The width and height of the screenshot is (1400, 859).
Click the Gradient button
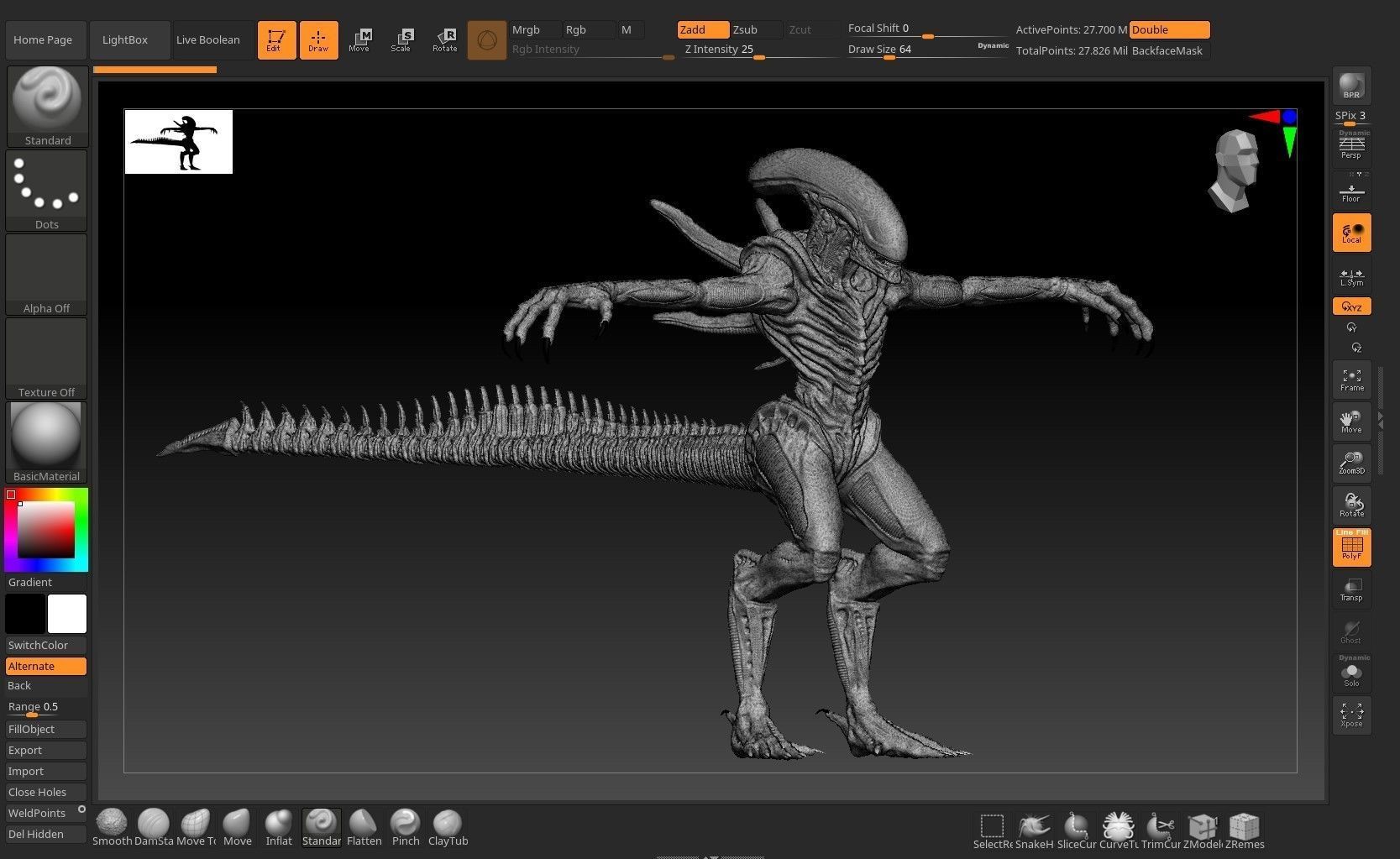coord(46,582)
